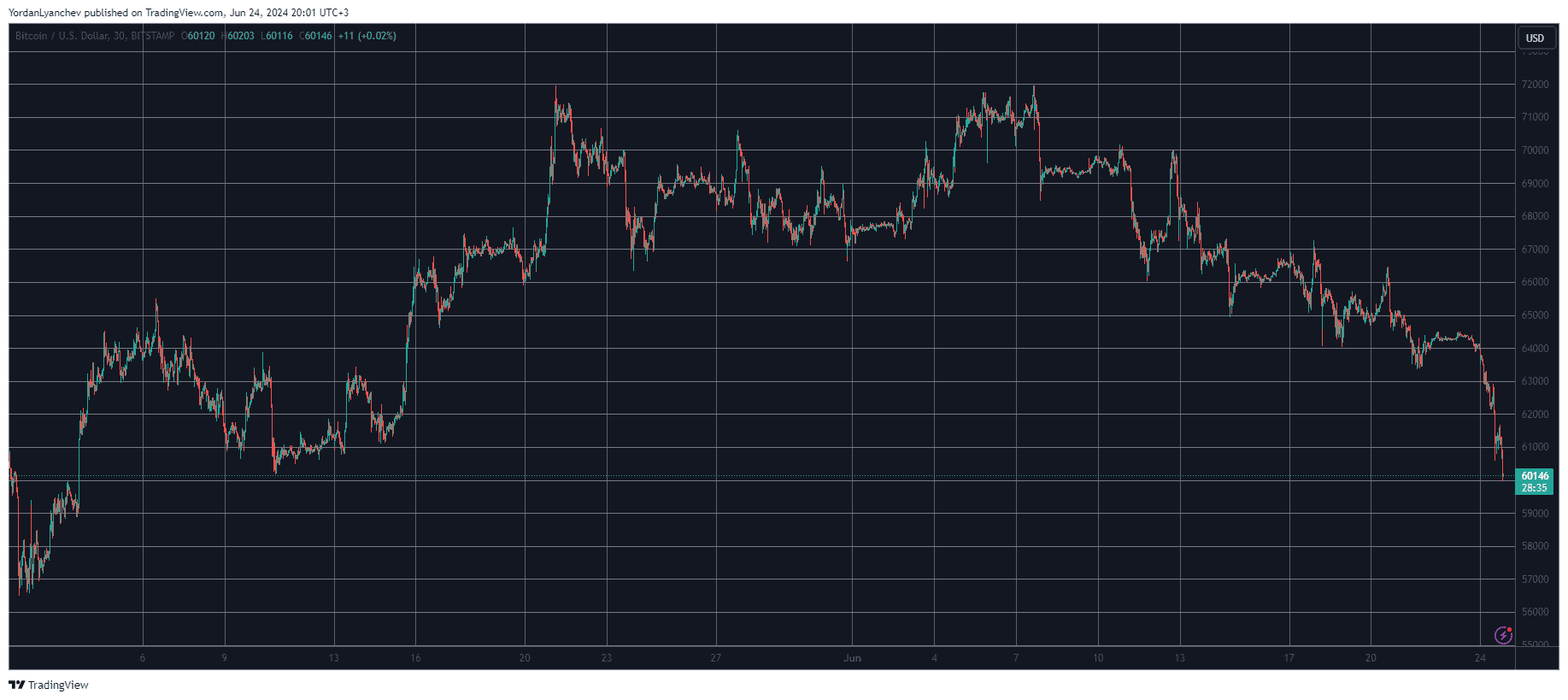1568x700 pixels.
Task: Click the low value L60116 in legend
Action: (277, 36)
